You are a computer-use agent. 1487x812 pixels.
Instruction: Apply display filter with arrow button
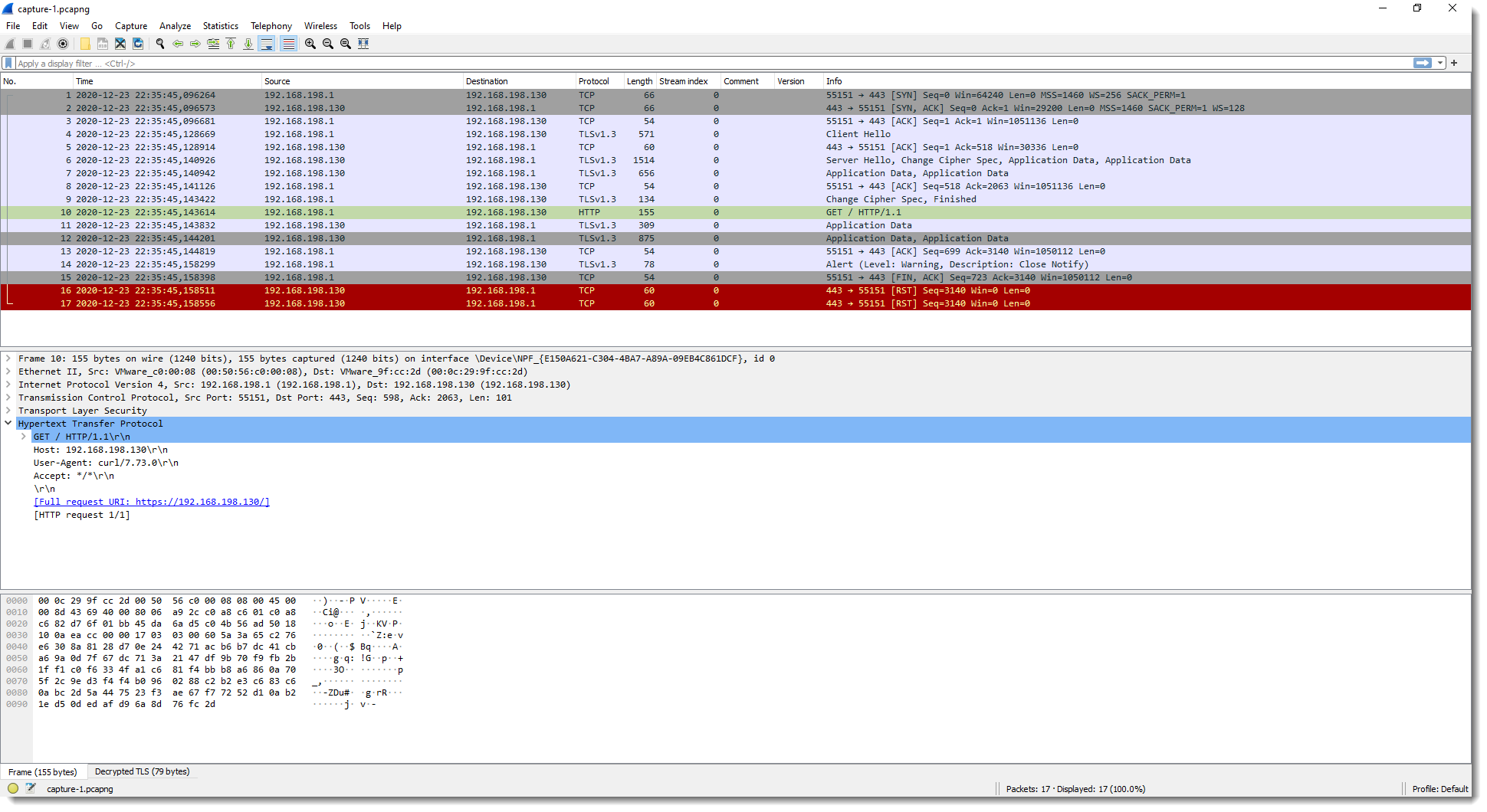(x=1422, y=64)
